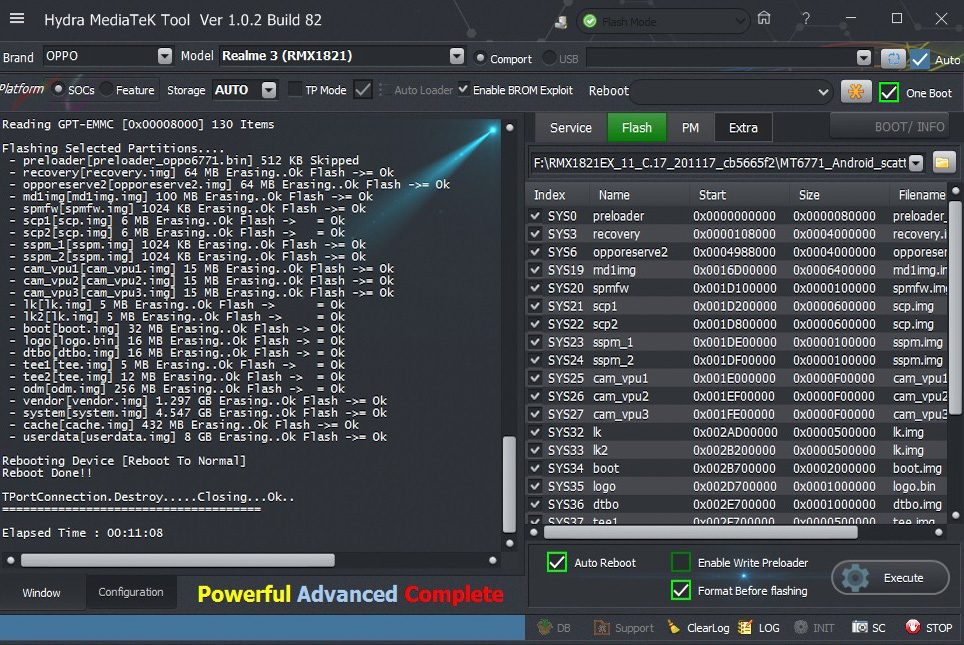Toggle the checkmark beside TP Mode
Screen dimensions: 964x645
pyautogui.click(x=363, y=90)
